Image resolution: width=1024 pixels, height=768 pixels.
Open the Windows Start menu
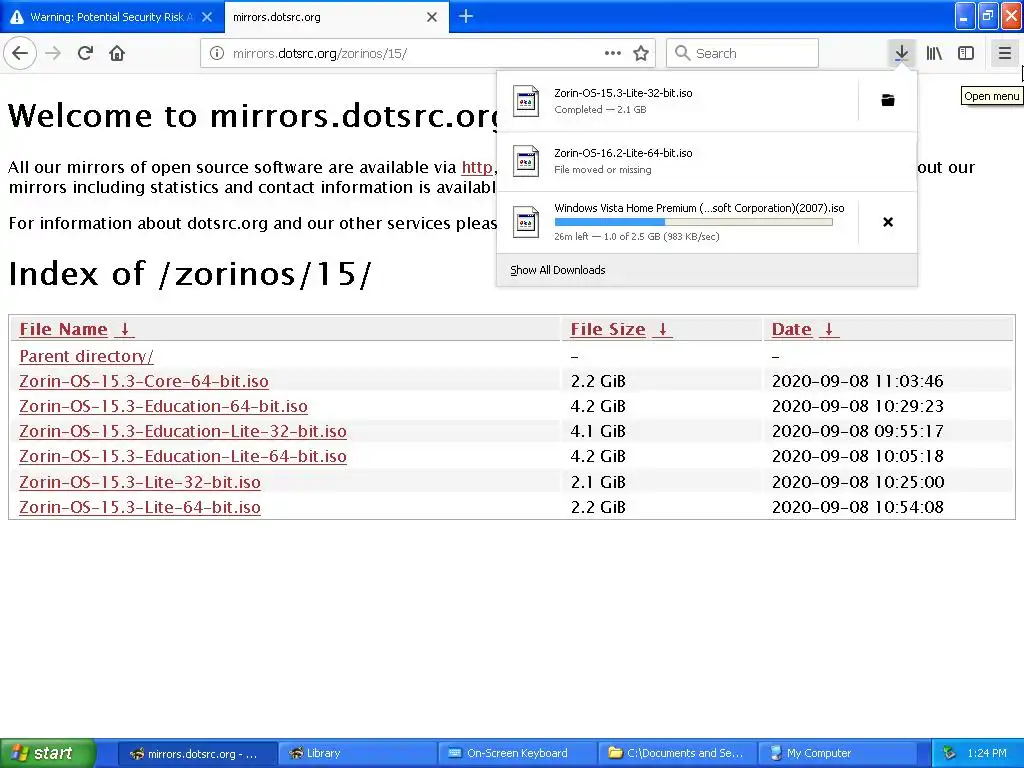click(x=47, y=753)
